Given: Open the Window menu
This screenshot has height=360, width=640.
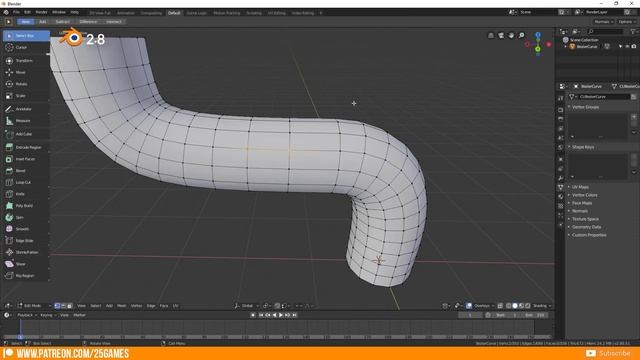Looking at the screenshot, I should 59,13.
